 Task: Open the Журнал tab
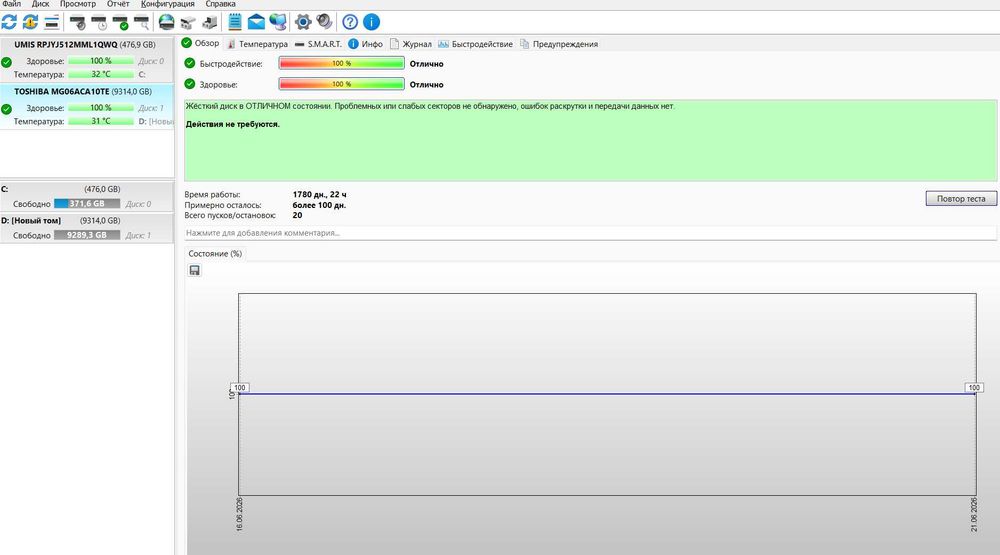[411, 44]
